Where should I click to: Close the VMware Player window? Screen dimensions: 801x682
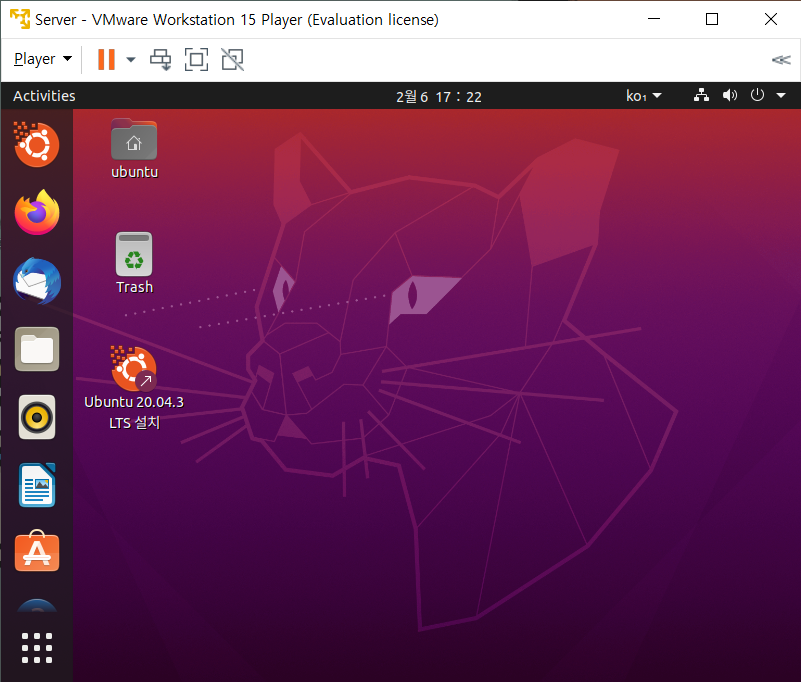click(770, 19)
